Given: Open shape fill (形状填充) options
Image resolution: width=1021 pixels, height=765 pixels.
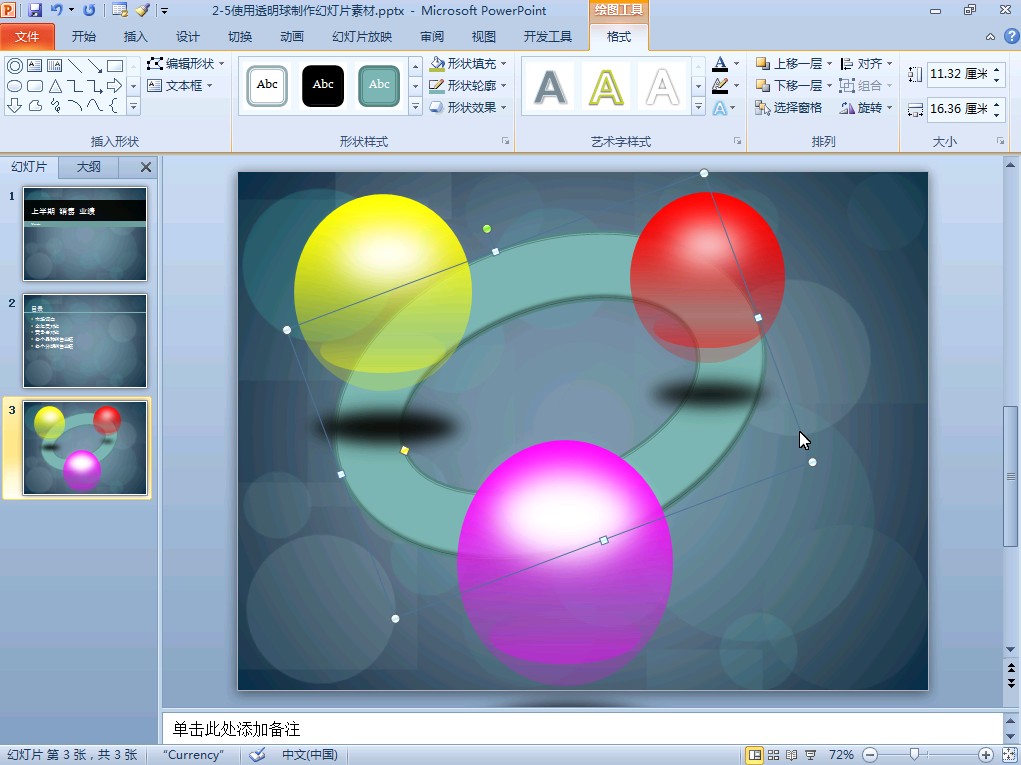Looking at the screenshot, I should click(469, 64).
